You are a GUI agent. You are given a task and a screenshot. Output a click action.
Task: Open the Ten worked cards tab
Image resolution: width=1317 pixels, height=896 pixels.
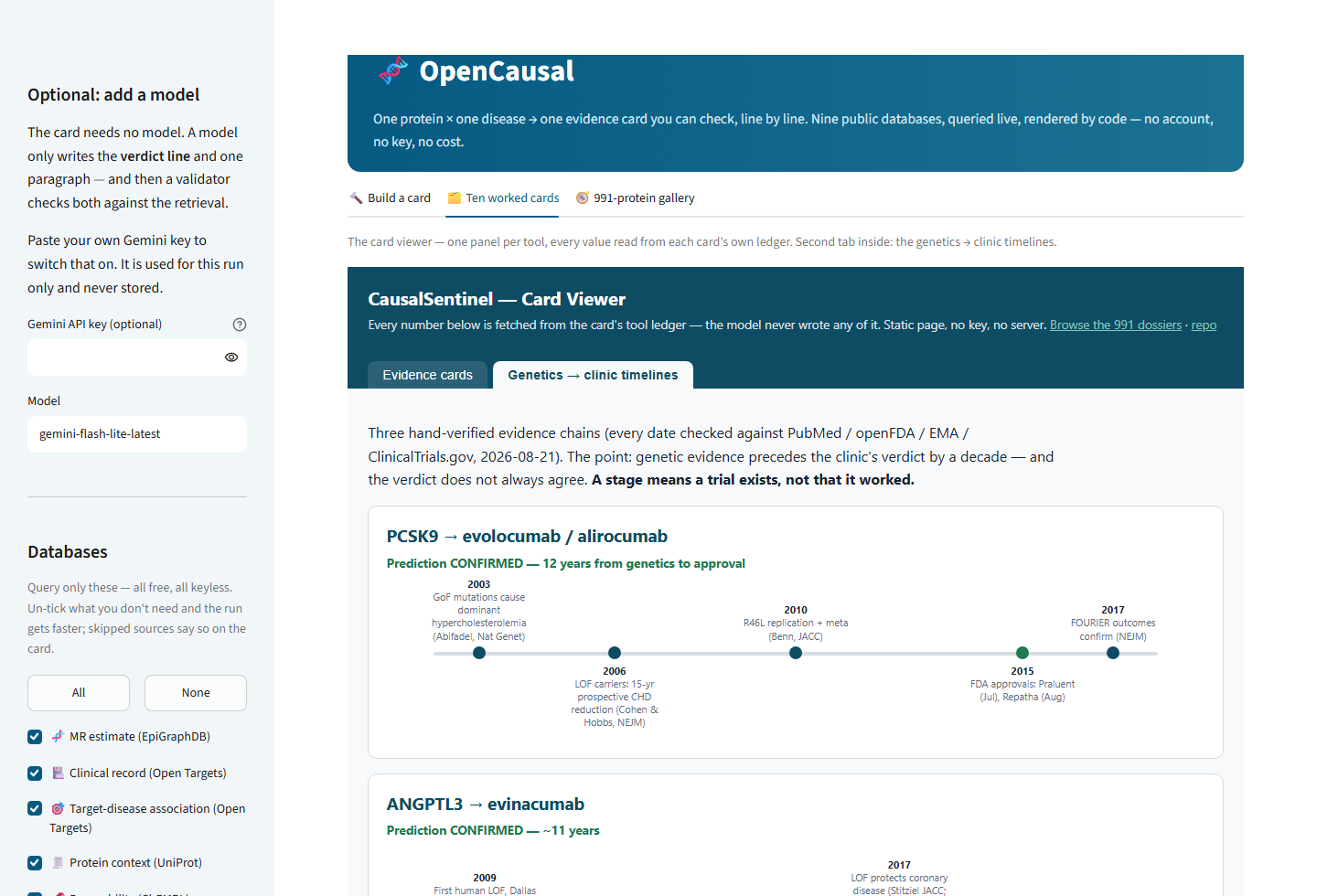click(502, 198)
